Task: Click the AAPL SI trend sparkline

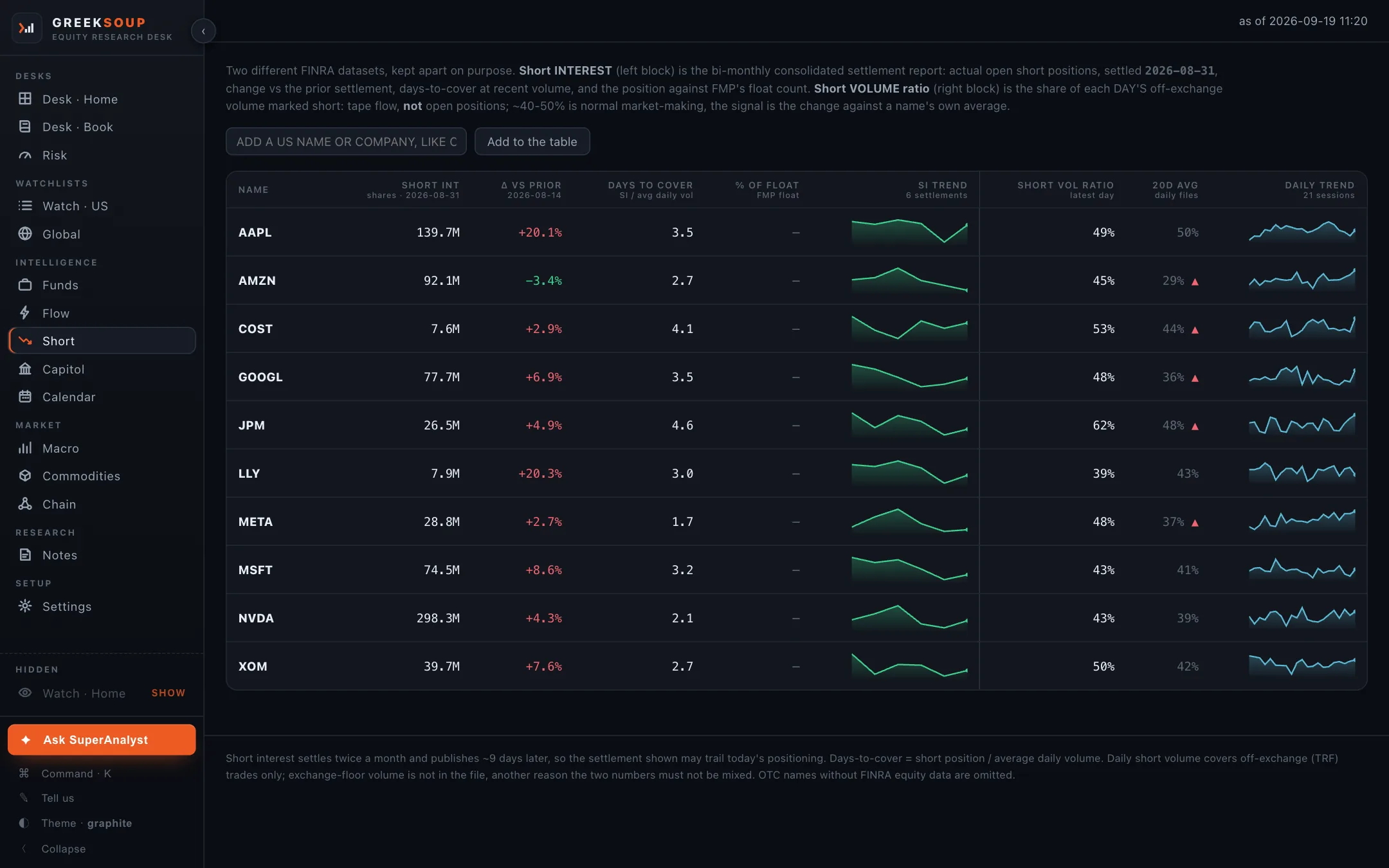Action: click(909, 232)
